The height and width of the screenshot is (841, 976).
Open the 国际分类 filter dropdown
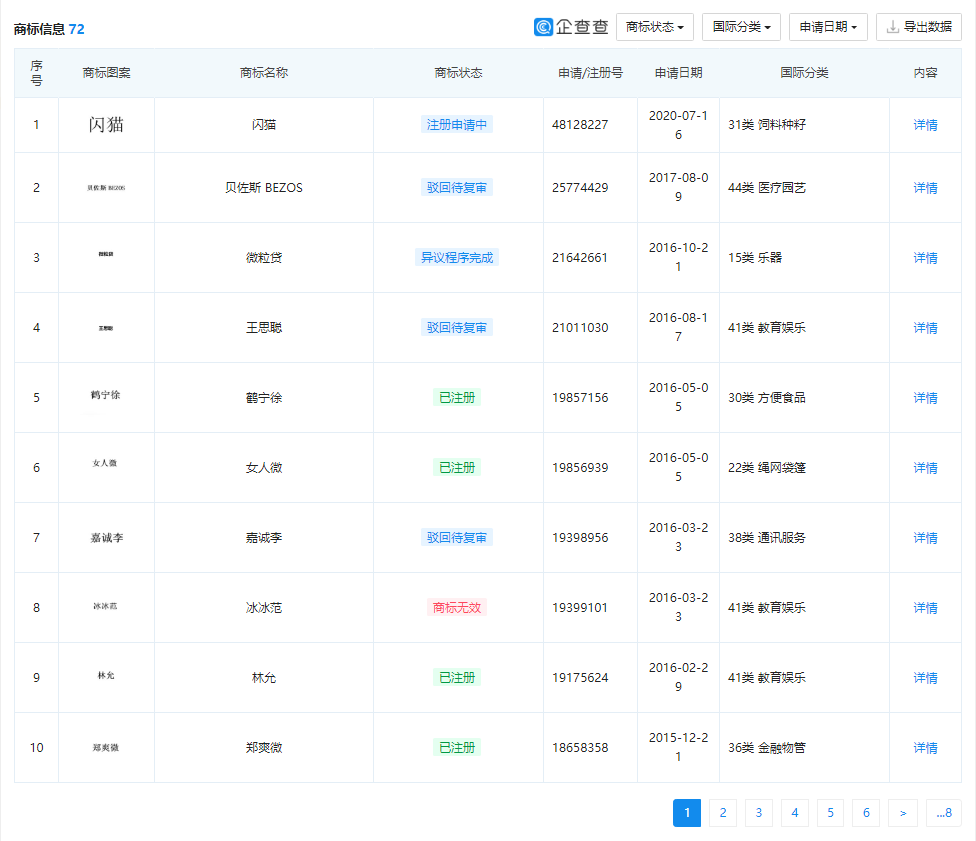tap(741, 27)
